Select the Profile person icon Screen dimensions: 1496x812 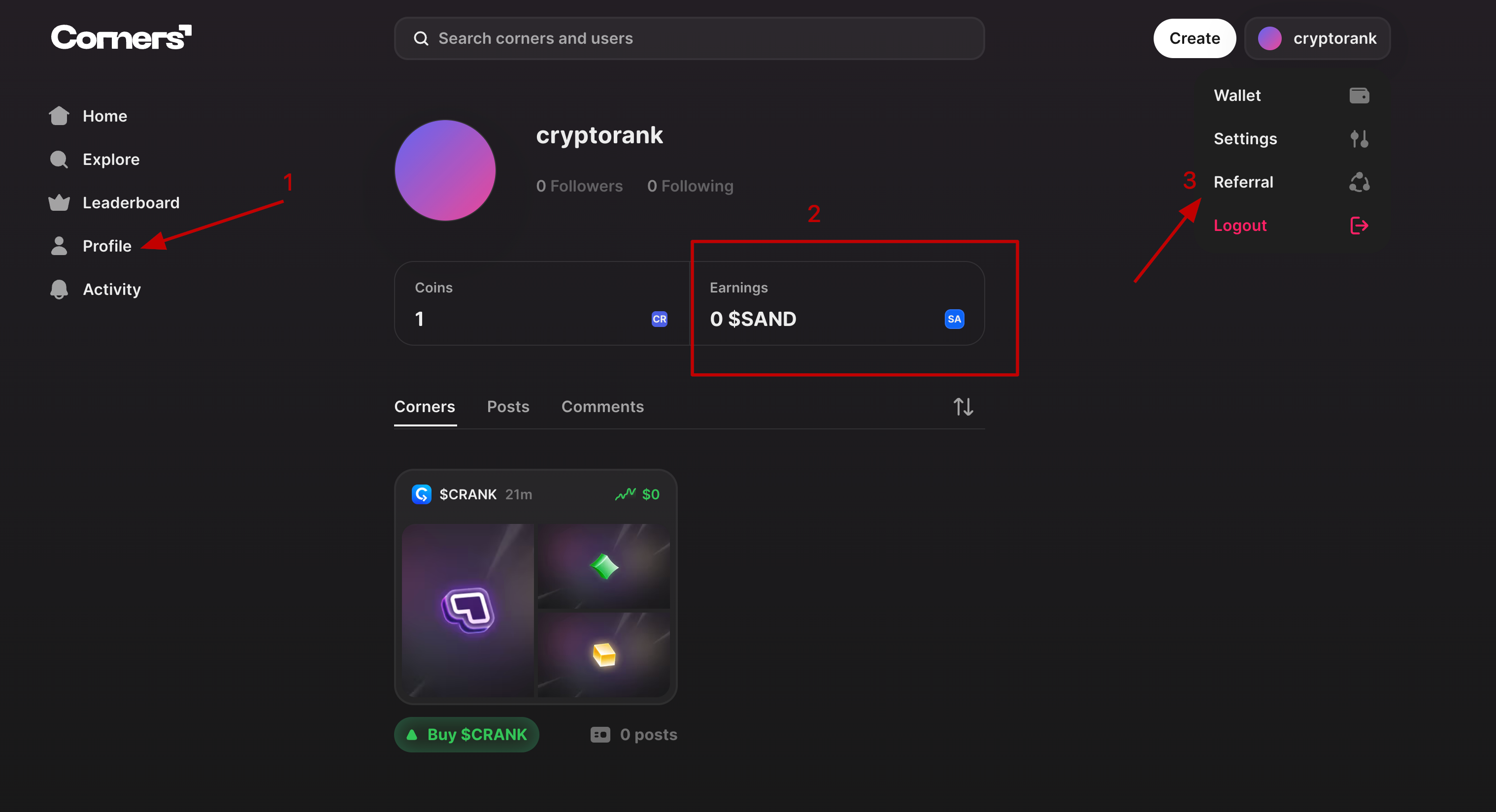click(x=59, y=246)
